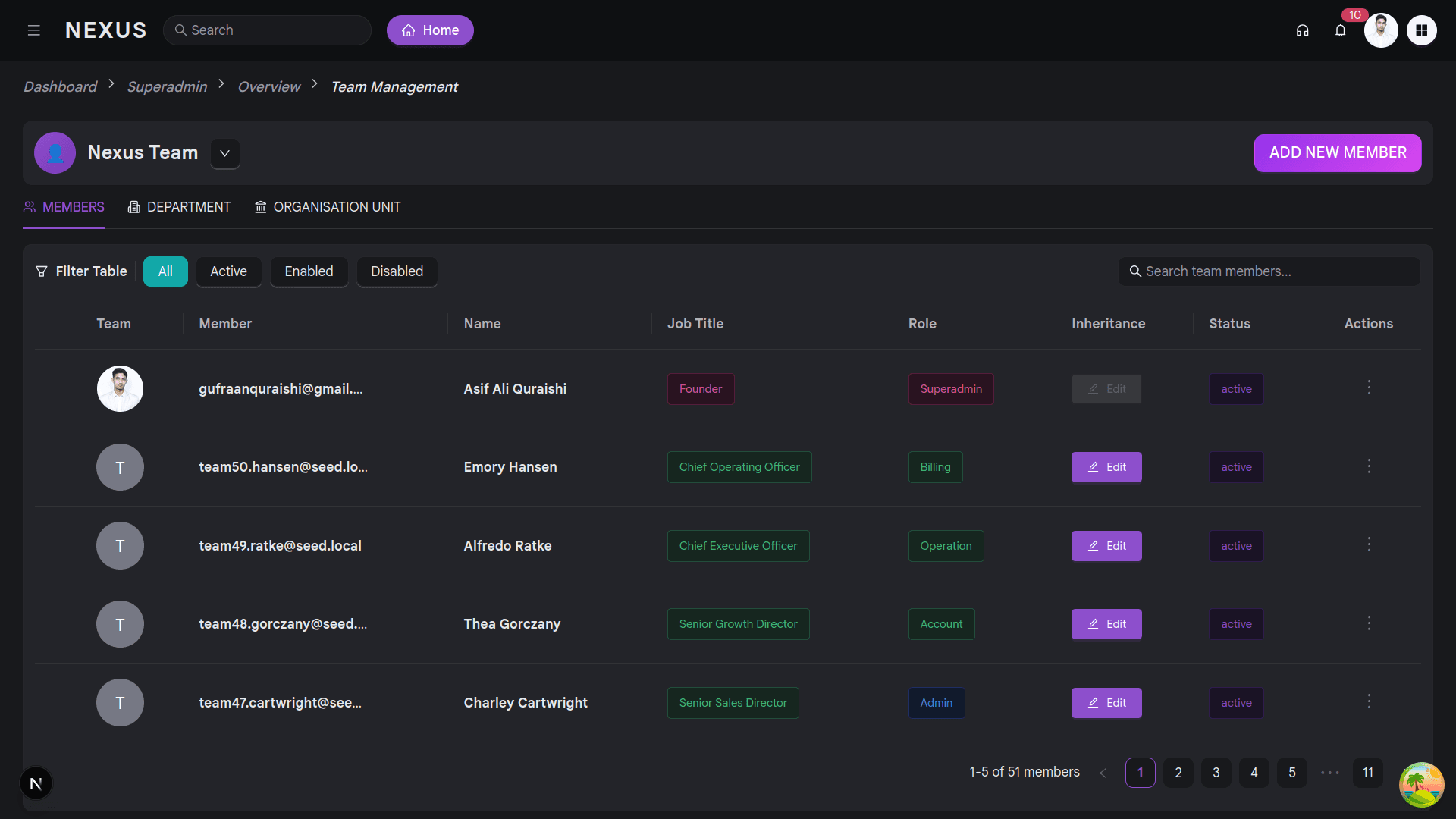
Task: Open actions menu for Alfredo Ratke
Action: 1369,544
